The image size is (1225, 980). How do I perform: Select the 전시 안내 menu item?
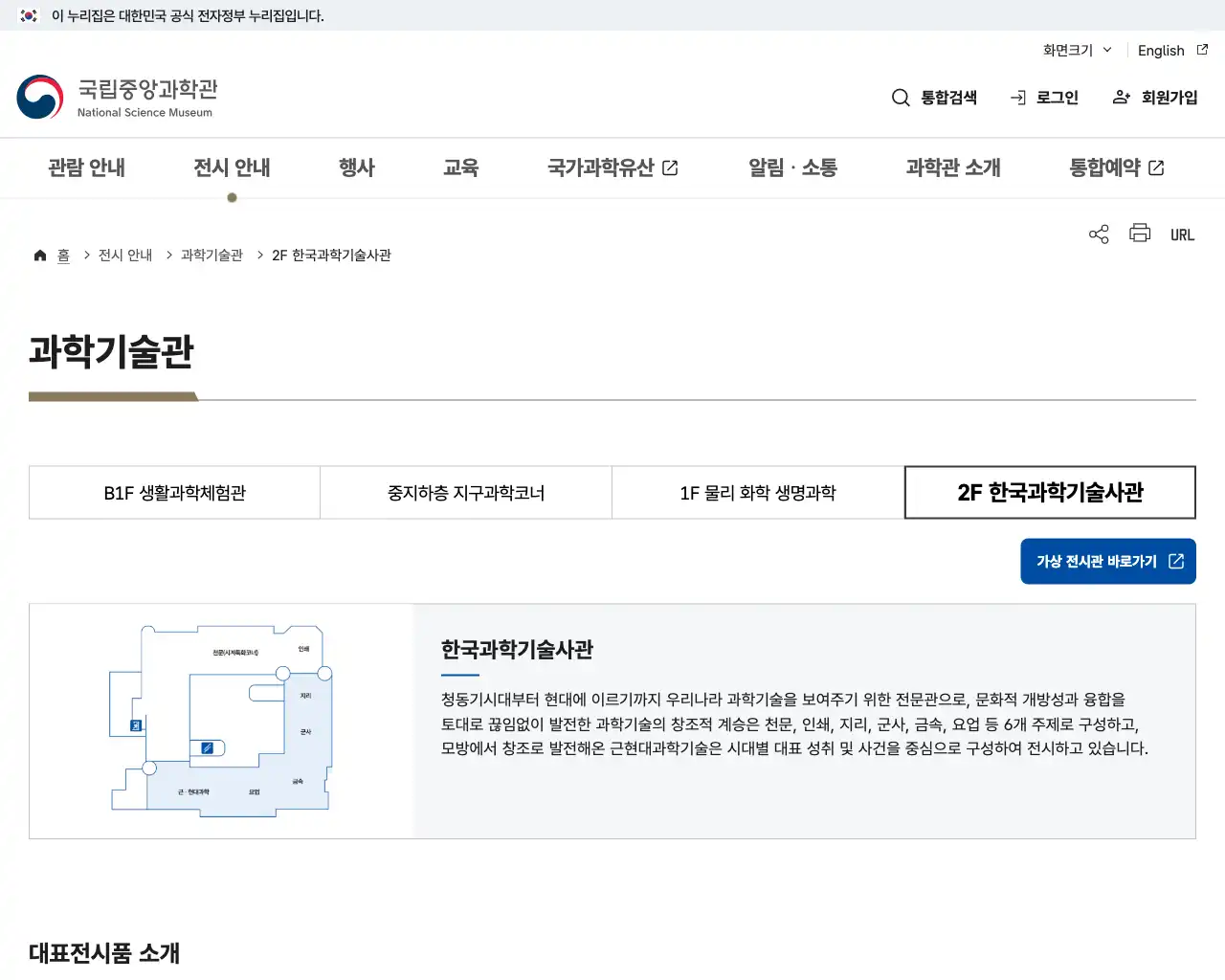click(x=232, y=167)
